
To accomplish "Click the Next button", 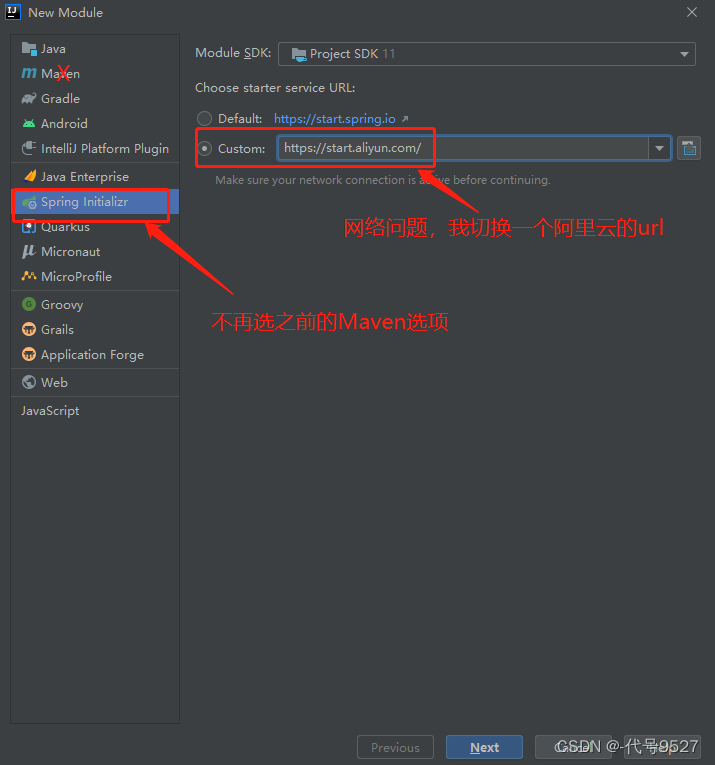I will coord(484,747).
